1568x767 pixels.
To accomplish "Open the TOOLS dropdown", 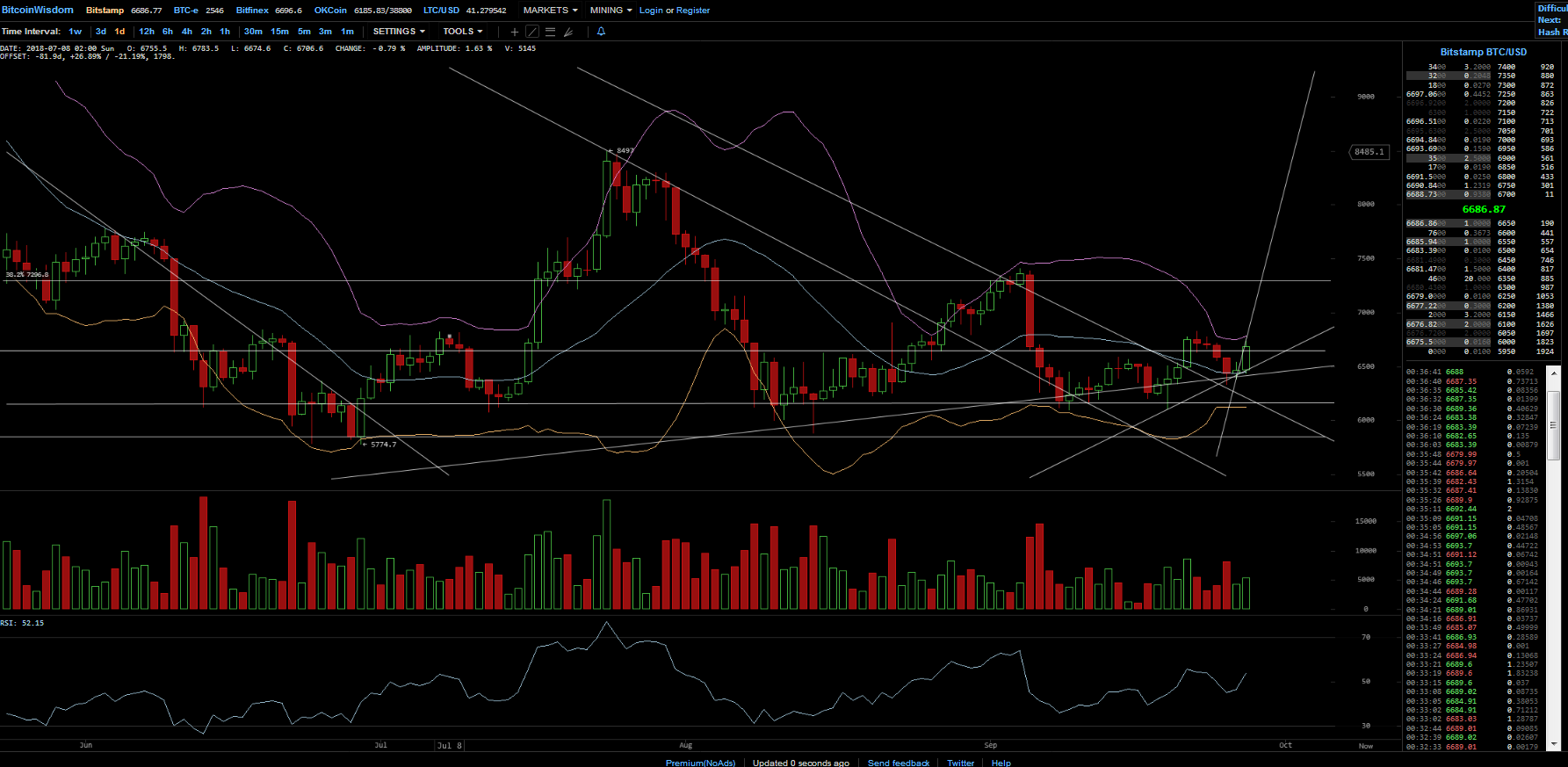I will [463, 32].
